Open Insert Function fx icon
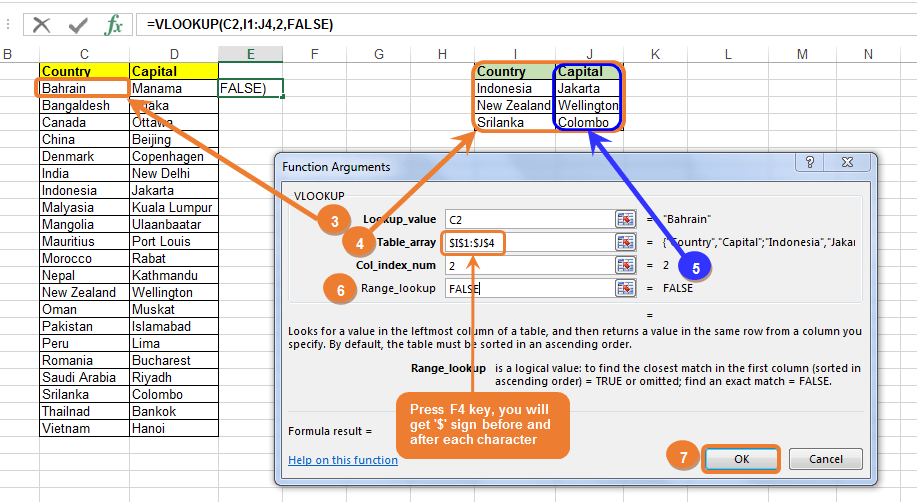Viewport: 917px width, 502px height. coord(113,25)
